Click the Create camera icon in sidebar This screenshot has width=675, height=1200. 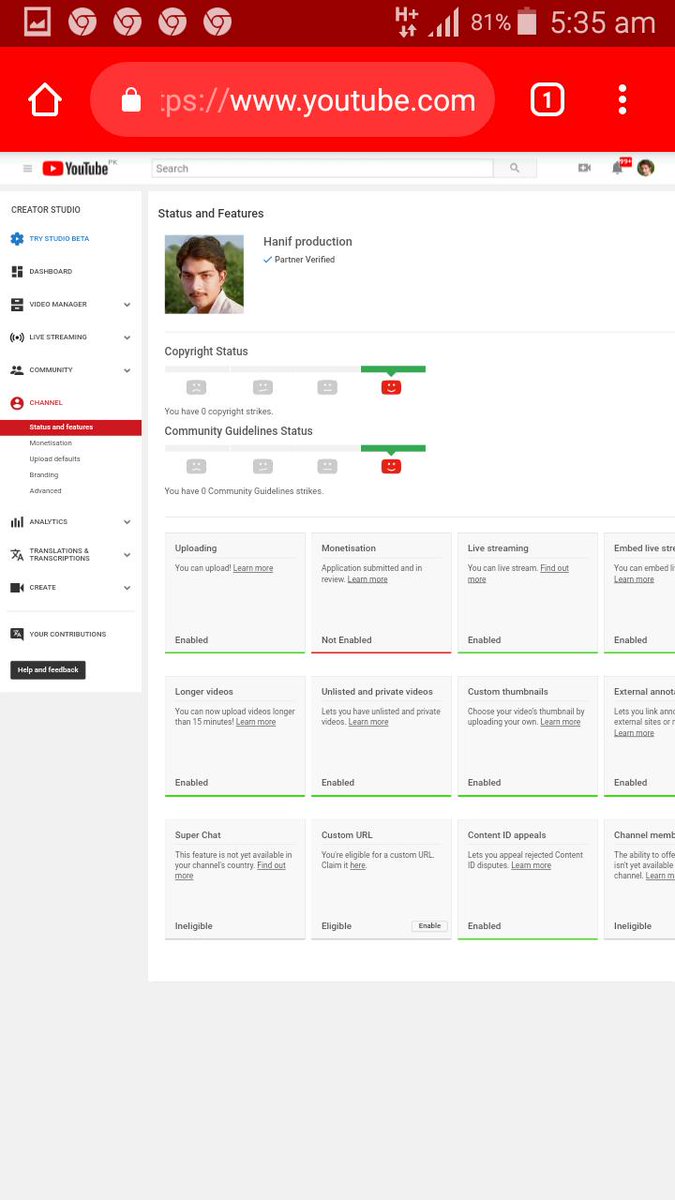[x=17, y=588]
